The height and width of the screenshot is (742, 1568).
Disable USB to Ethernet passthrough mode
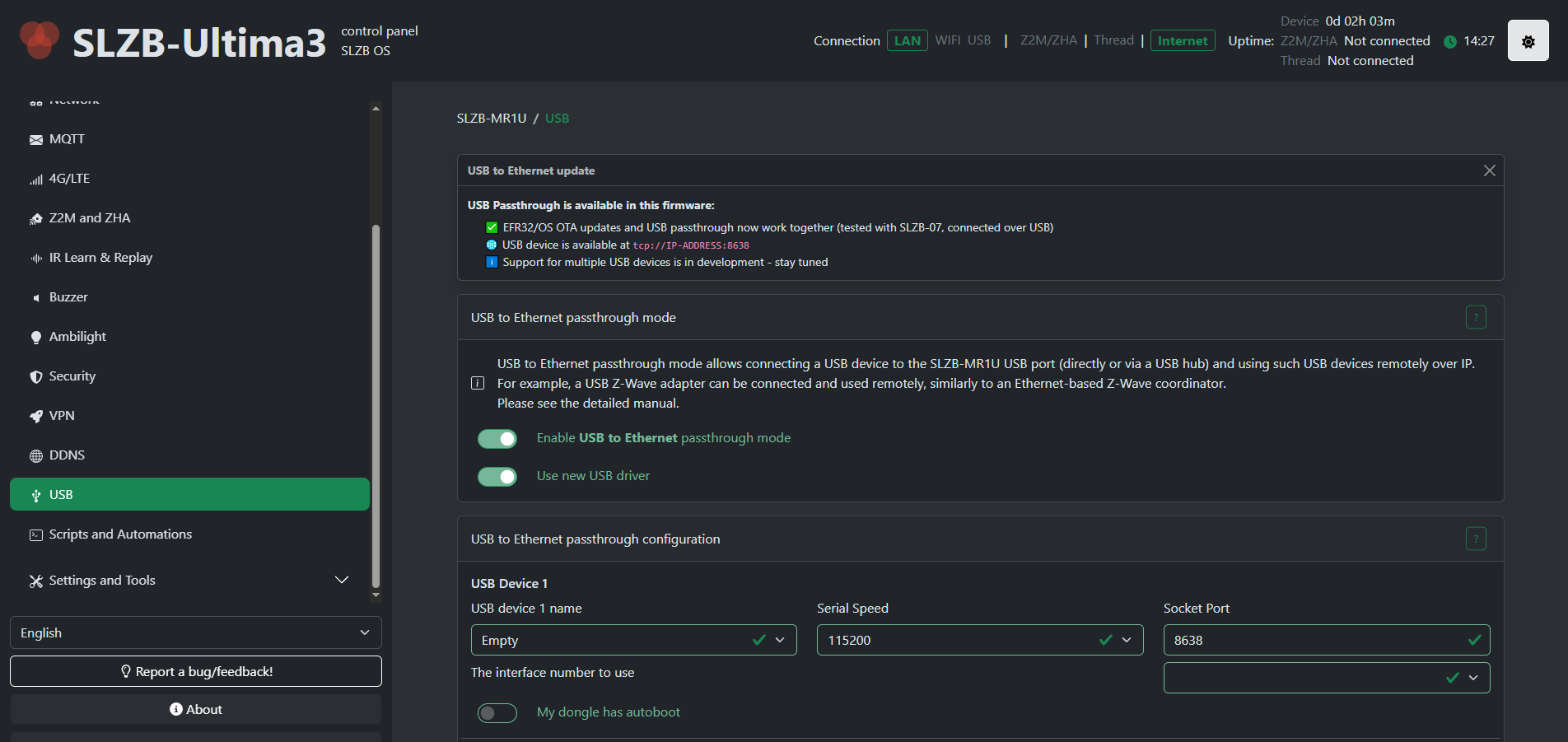point(497,439)
